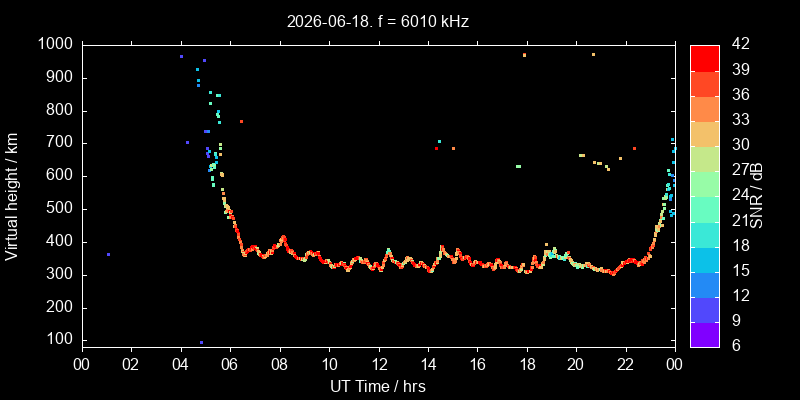
Task: Click the 20 tick label on time axis
Action: (x=577, y=364)
